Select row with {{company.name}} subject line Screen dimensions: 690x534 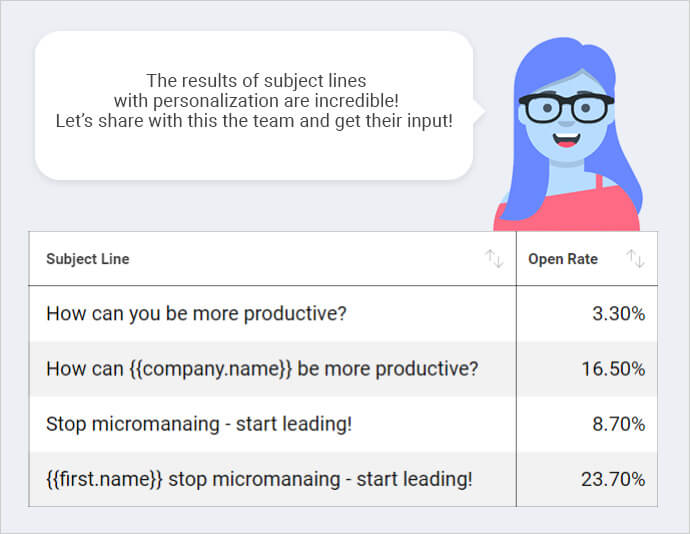343,369
